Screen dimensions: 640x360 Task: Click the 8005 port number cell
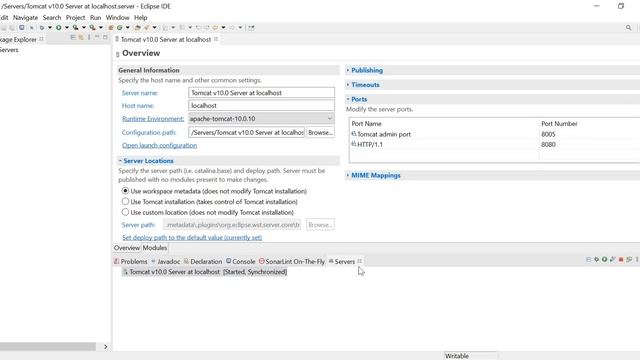click(x=548, y=134)
